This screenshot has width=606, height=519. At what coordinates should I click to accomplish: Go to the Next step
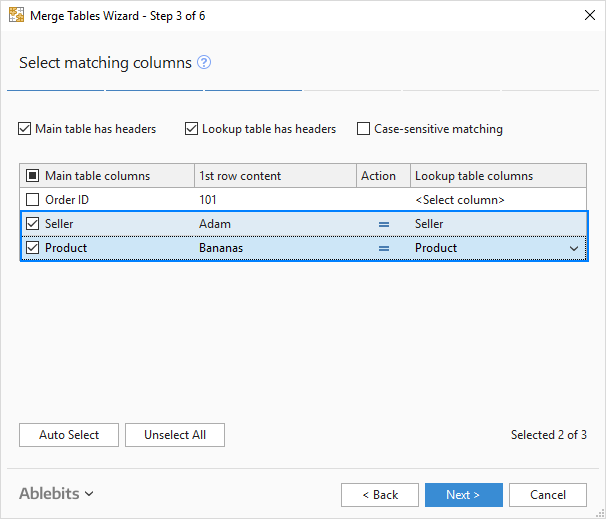pyautogui.click(x=463, y=495)
